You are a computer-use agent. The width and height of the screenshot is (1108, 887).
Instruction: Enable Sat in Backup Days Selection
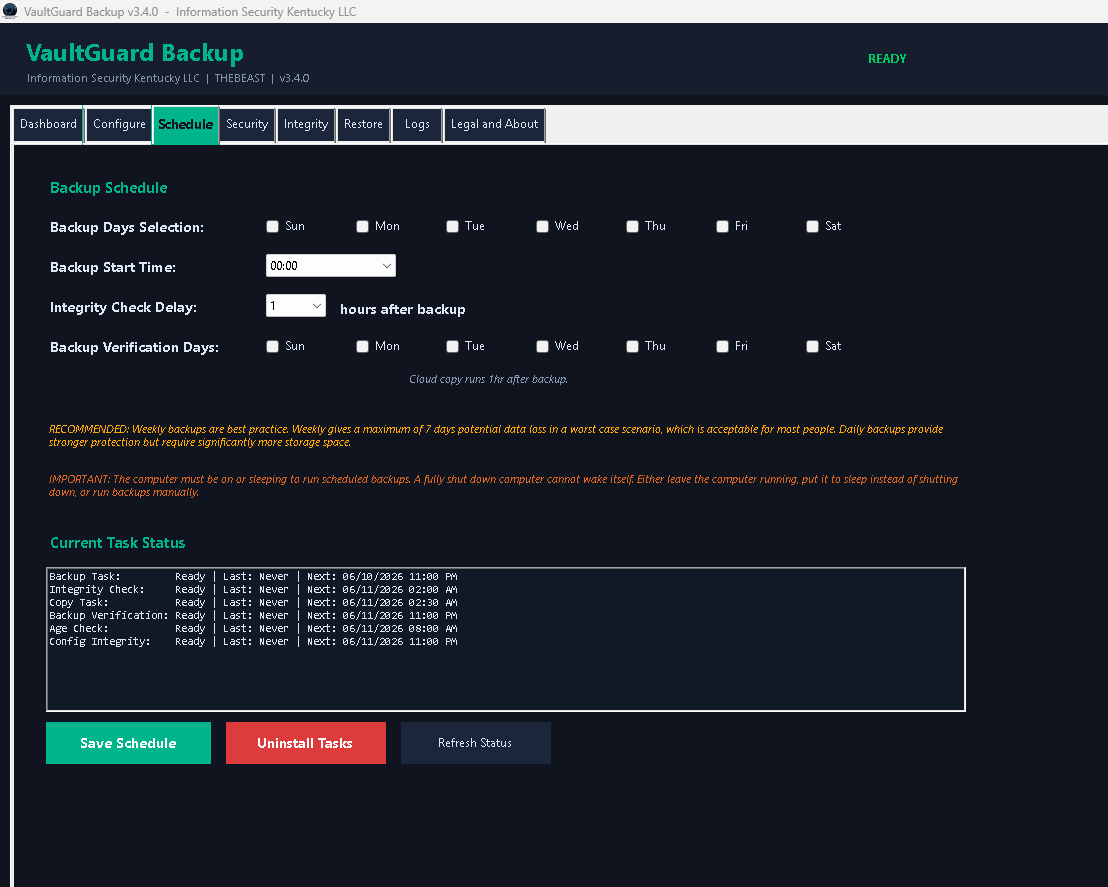point(813,226)
